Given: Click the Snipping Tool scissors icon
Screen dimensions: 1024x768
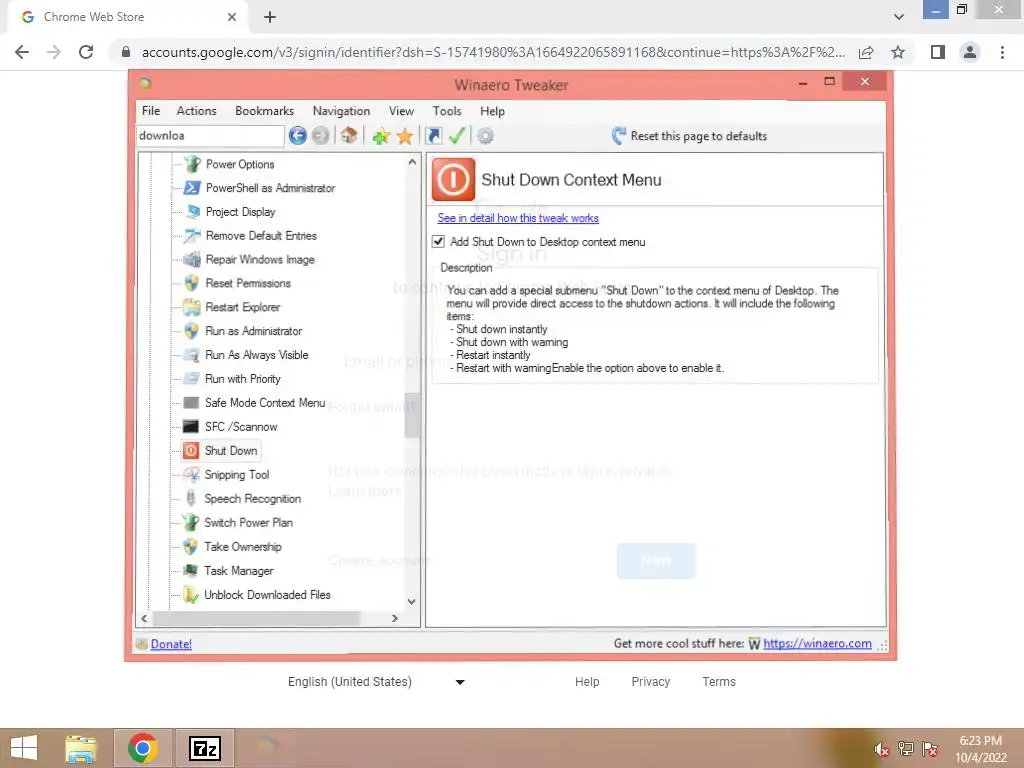Looking at the screenshot, I should point(191,474).
